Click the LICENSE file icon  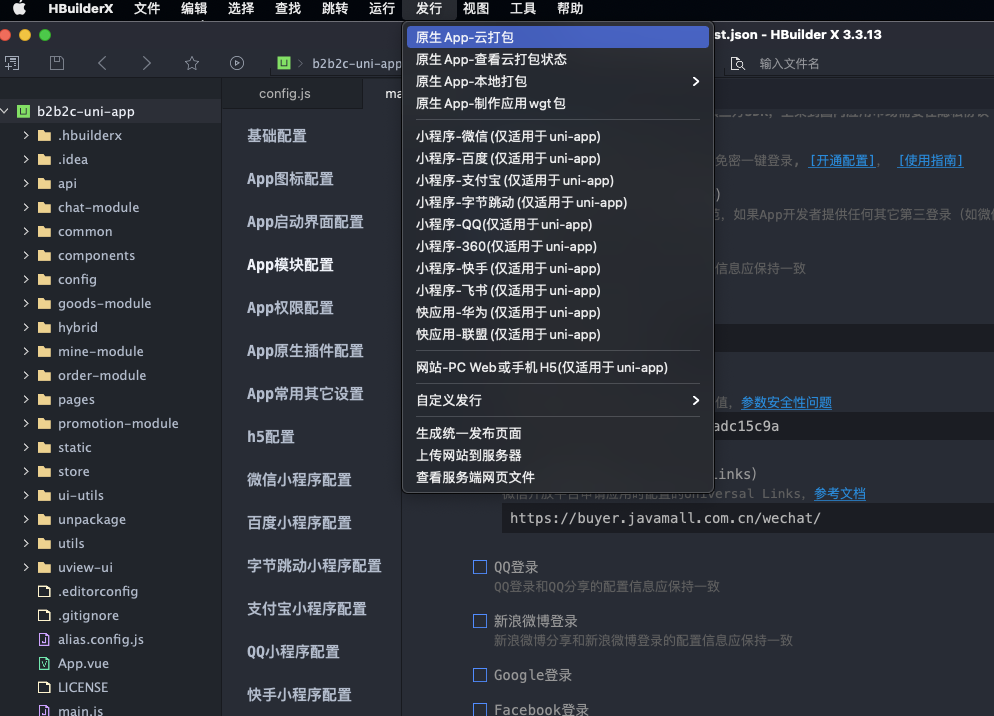click(44, 687)
